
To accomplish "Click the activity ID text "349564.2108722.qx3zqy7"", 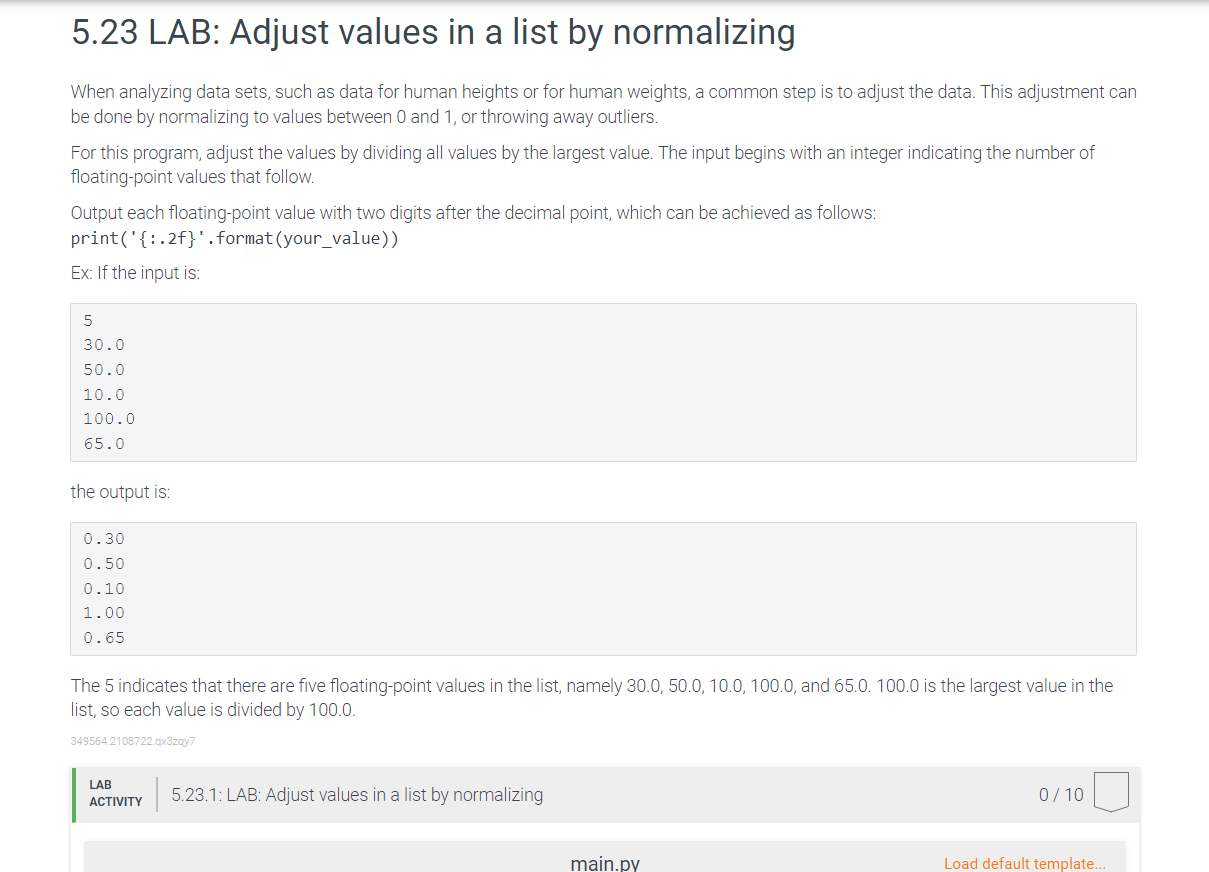I will (x=132, y=741).
